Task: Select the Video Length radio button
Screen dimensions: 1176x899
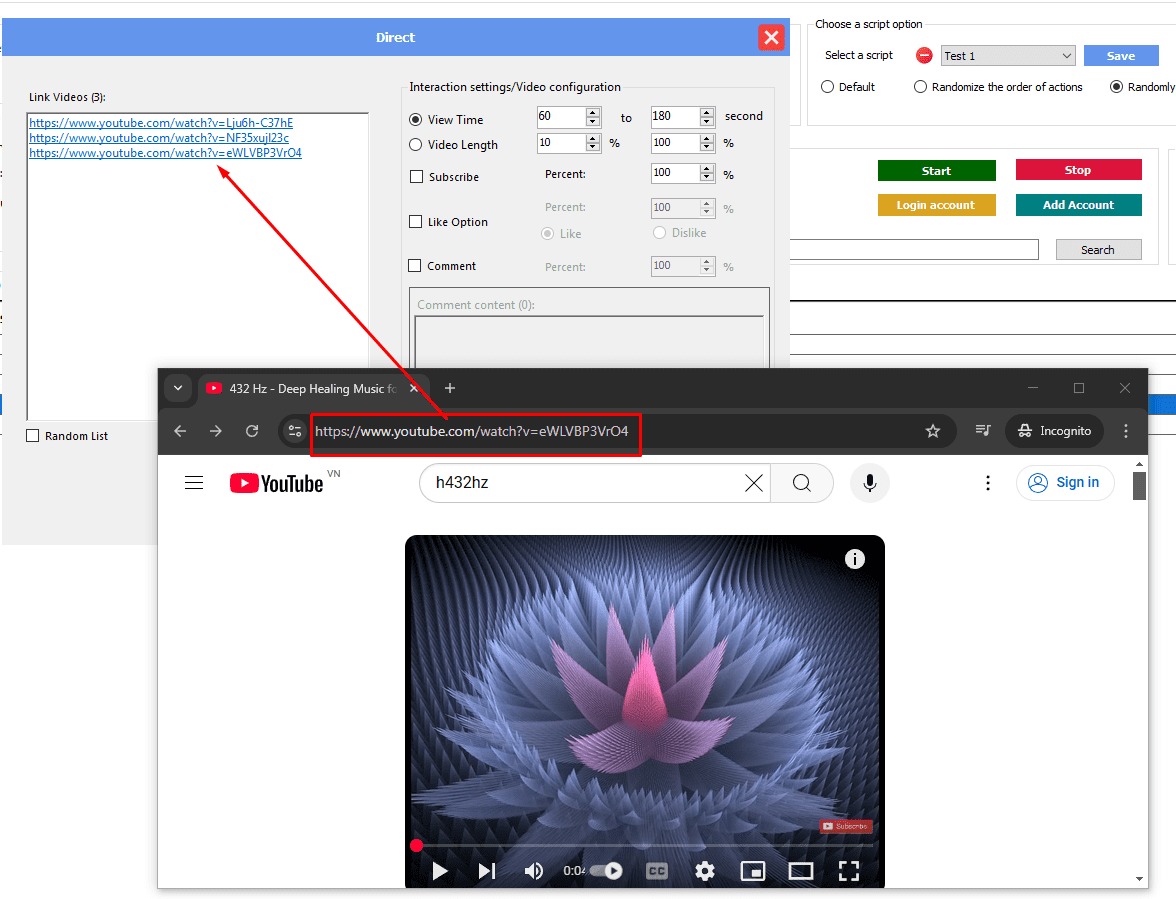Action: (x=416, y=145)
